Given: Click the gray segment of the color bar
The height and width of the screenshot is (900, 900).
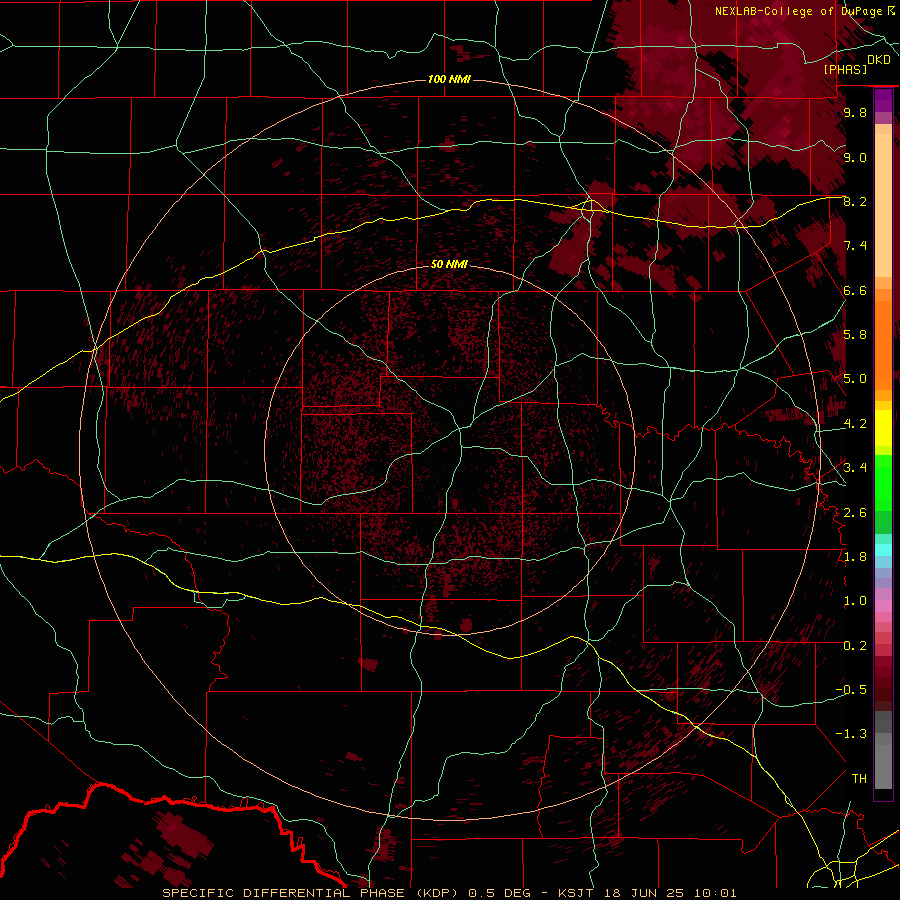Looking at the screenshot, I should click(x=883, y=752).
